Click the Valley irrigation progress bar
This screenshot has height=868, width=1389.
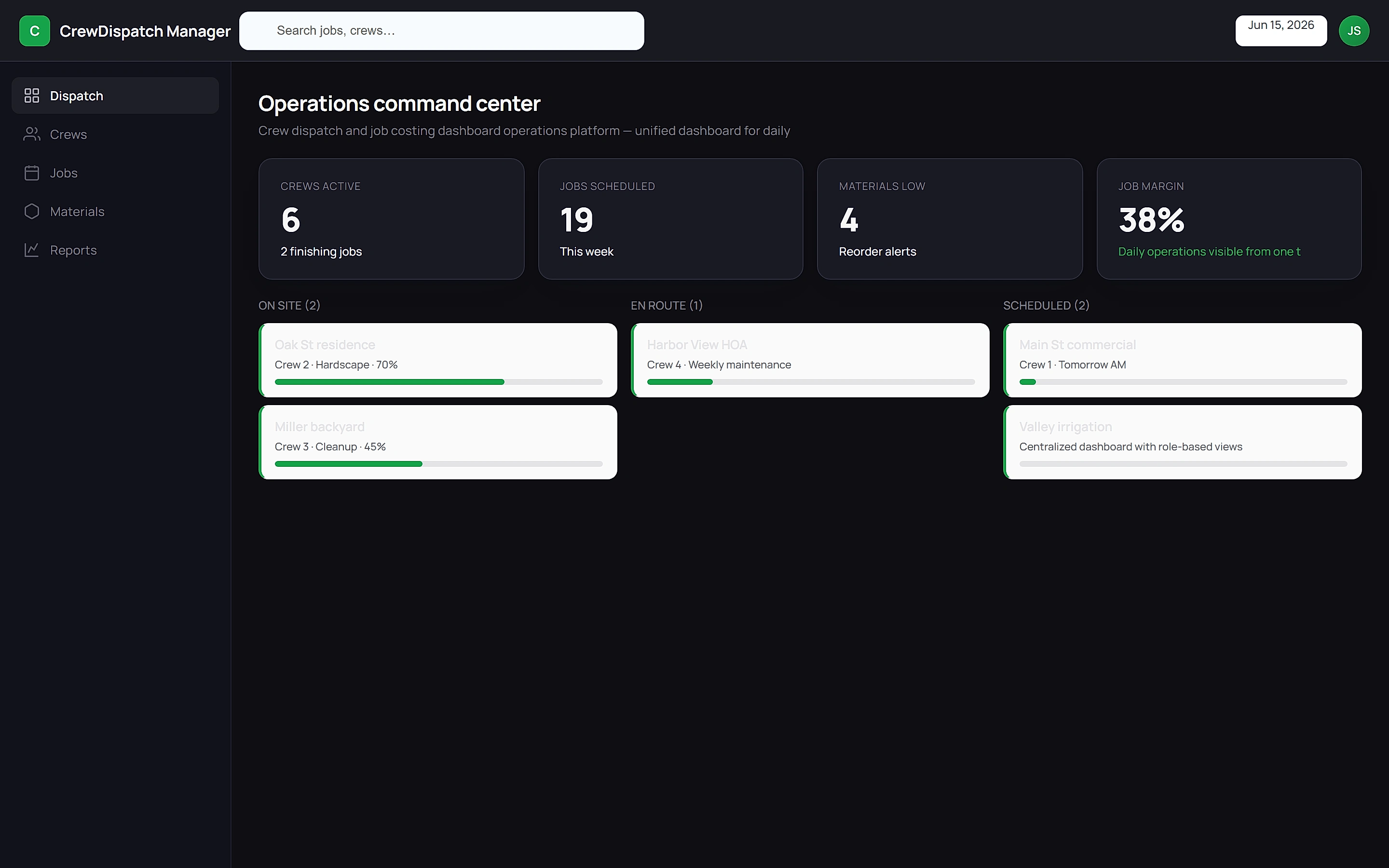point(1183,464)
